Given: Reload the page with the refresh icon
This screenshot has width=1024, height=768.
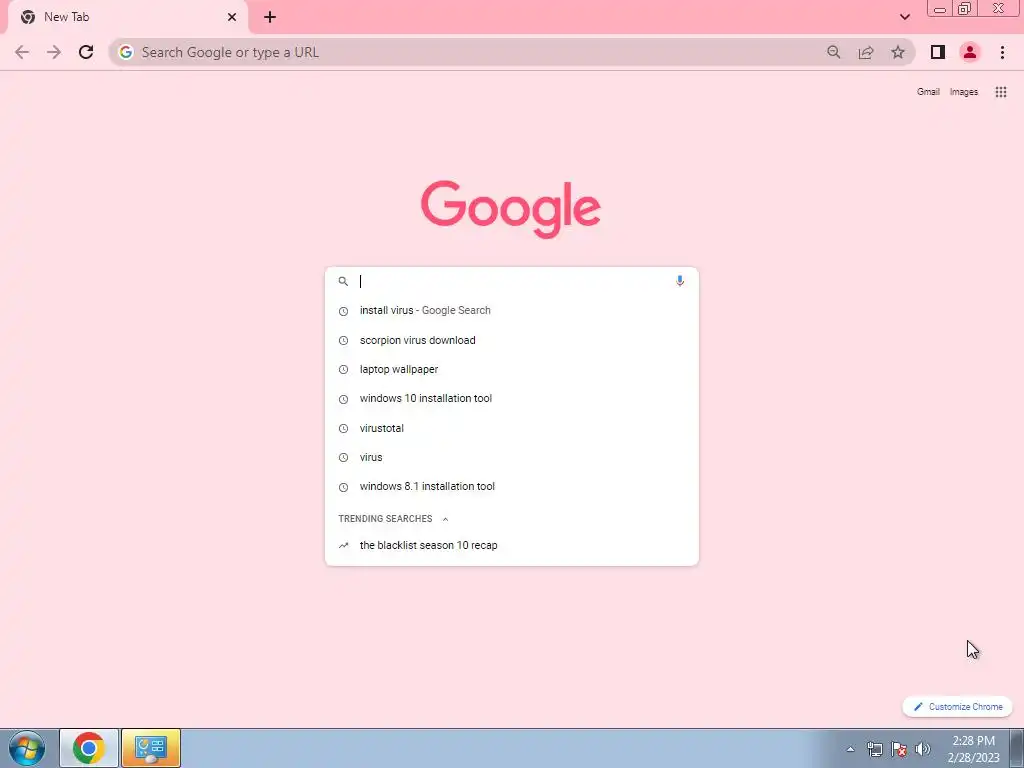Looking at the screenshot, I should click(x=86, y=52).
